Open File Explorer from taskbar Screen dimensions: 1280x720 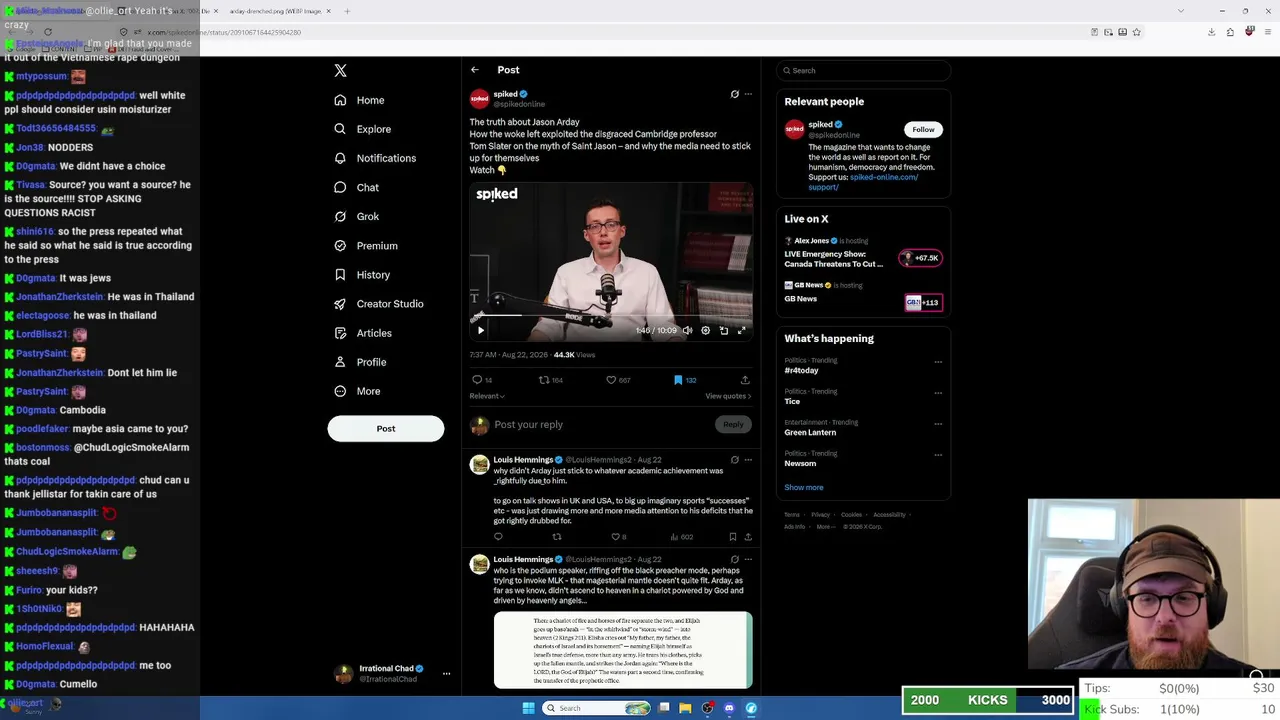pyautogui.click(x=685, y=708)
